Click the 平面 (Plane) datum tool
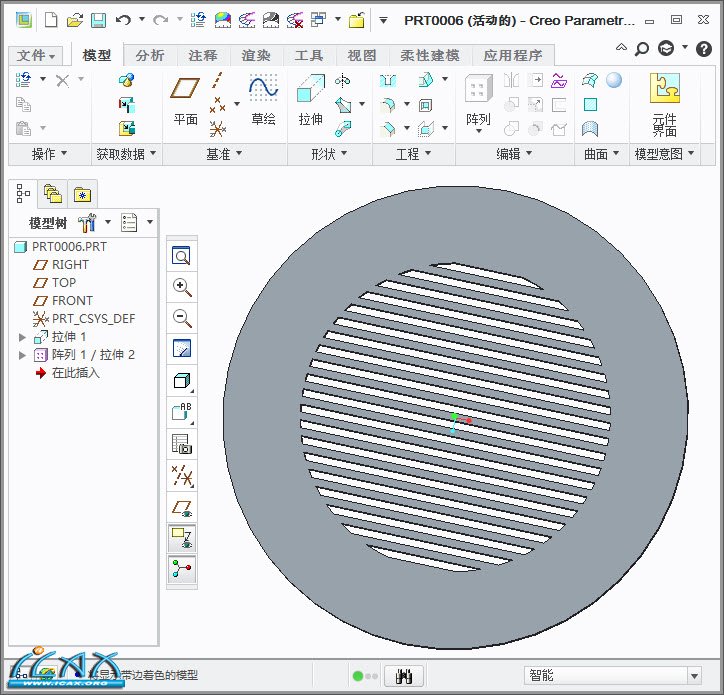The height and width of the screenshot is (695, 724). click(x=185, y=100)
